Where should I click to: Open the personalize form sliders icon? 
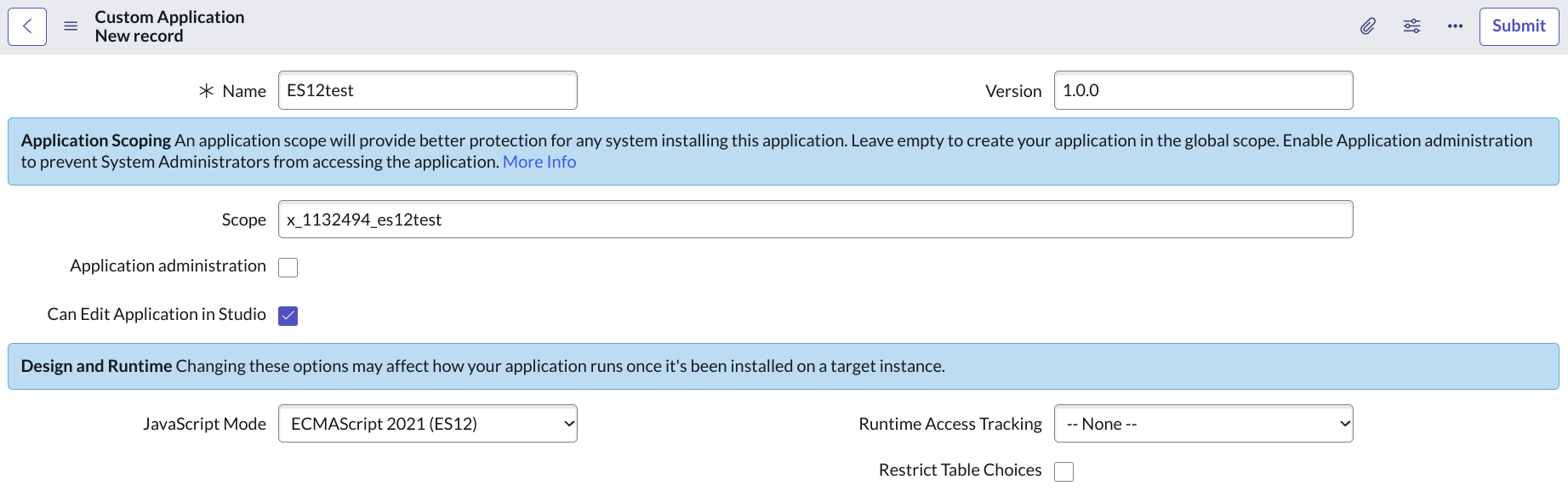(1411, 26)
